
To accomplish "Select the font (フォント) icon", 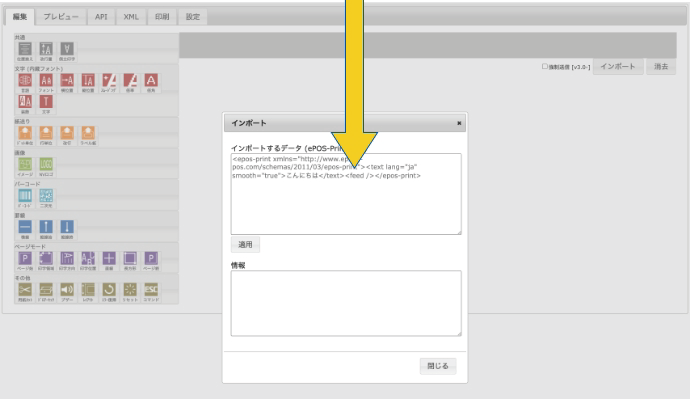I will point(46,81).
